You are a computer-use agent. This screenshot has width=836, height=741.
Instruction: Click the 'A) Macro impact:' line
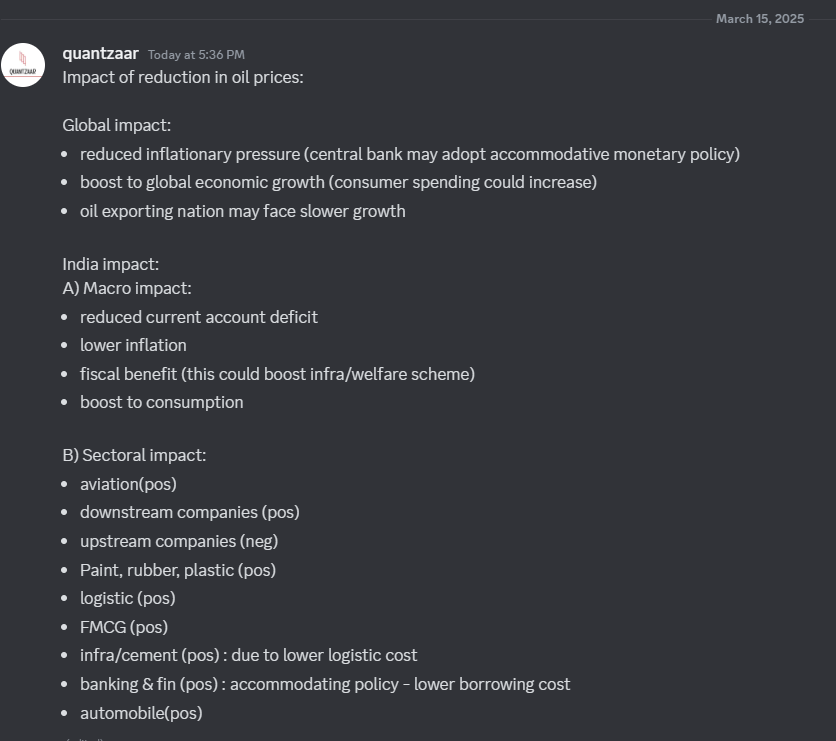coord(127,288)
